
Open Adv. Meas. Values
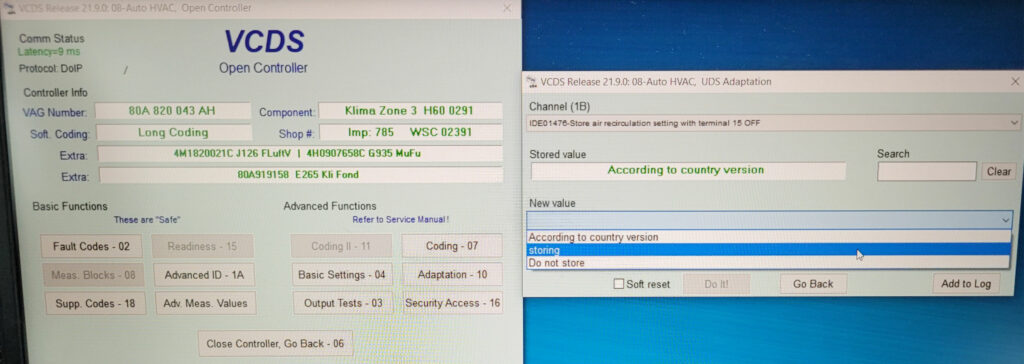205,303
